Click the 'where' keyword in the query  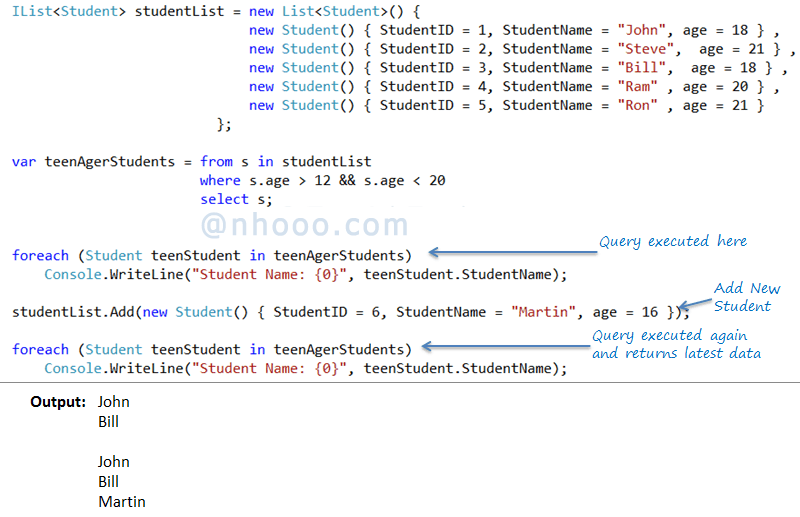coord(220,181)
